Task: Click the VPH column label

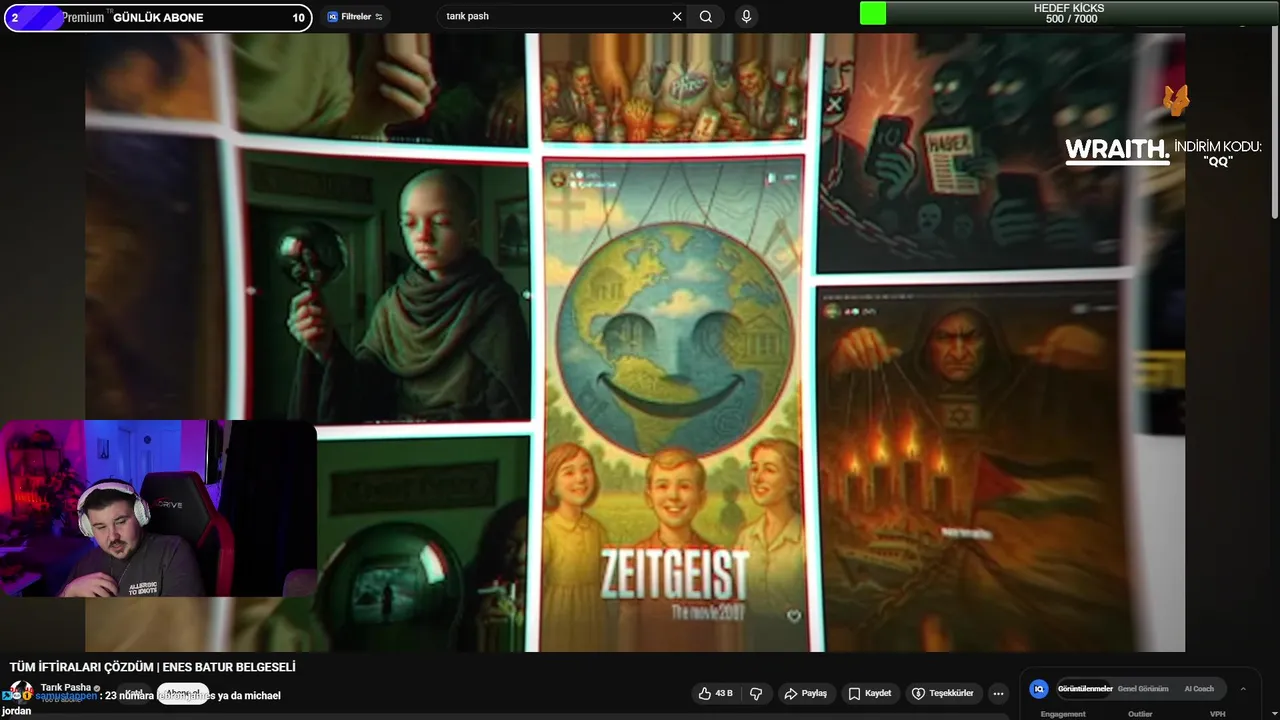Action: coord(1217,714)
